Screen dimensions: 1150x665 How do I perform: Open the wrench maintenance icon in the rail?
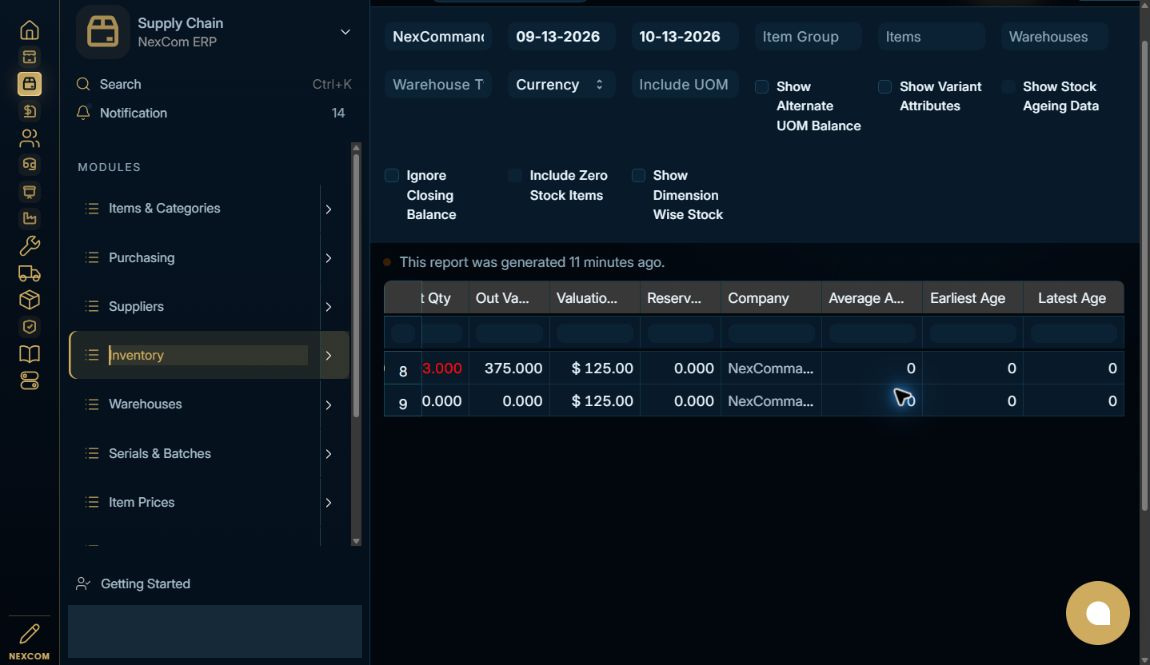[29, 246]
